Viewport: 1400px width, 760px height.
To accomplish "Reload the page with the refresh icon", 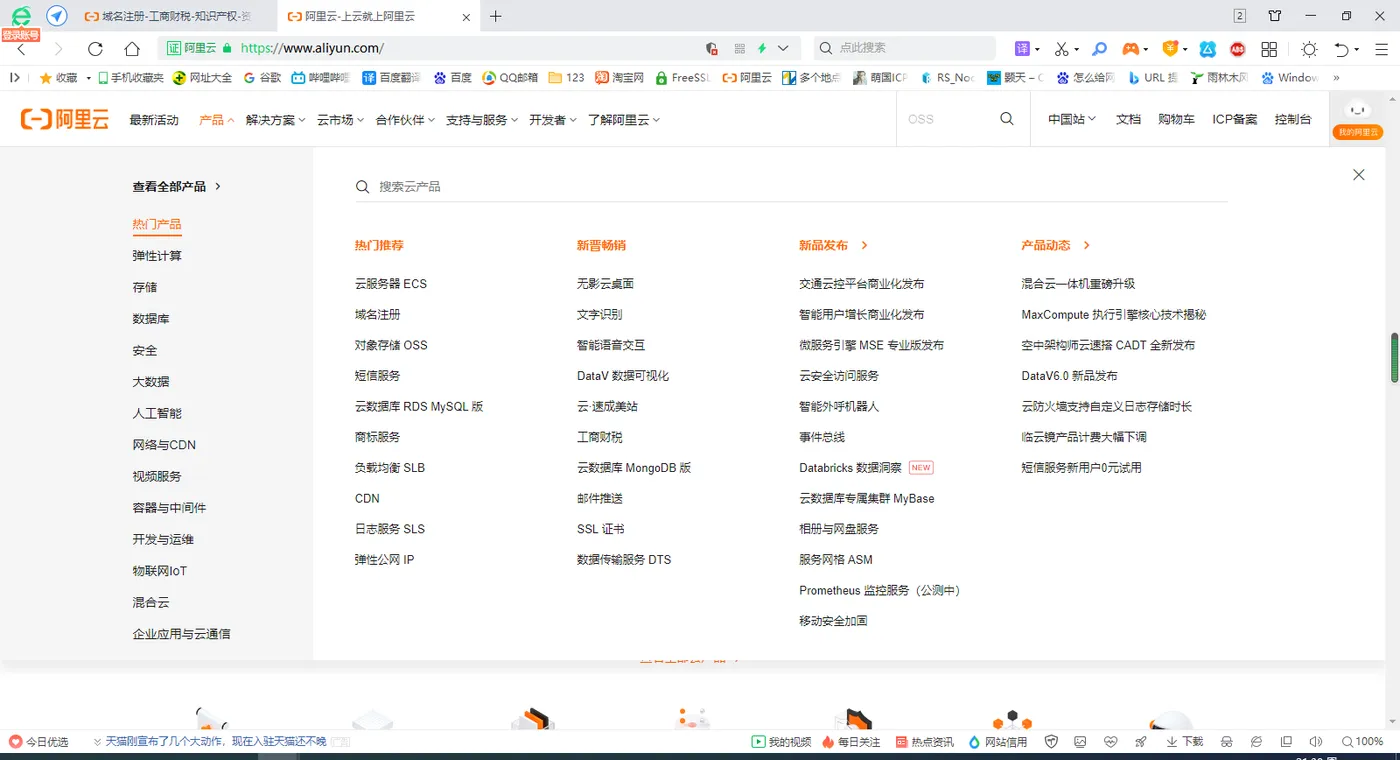I will tap(95, 49).
